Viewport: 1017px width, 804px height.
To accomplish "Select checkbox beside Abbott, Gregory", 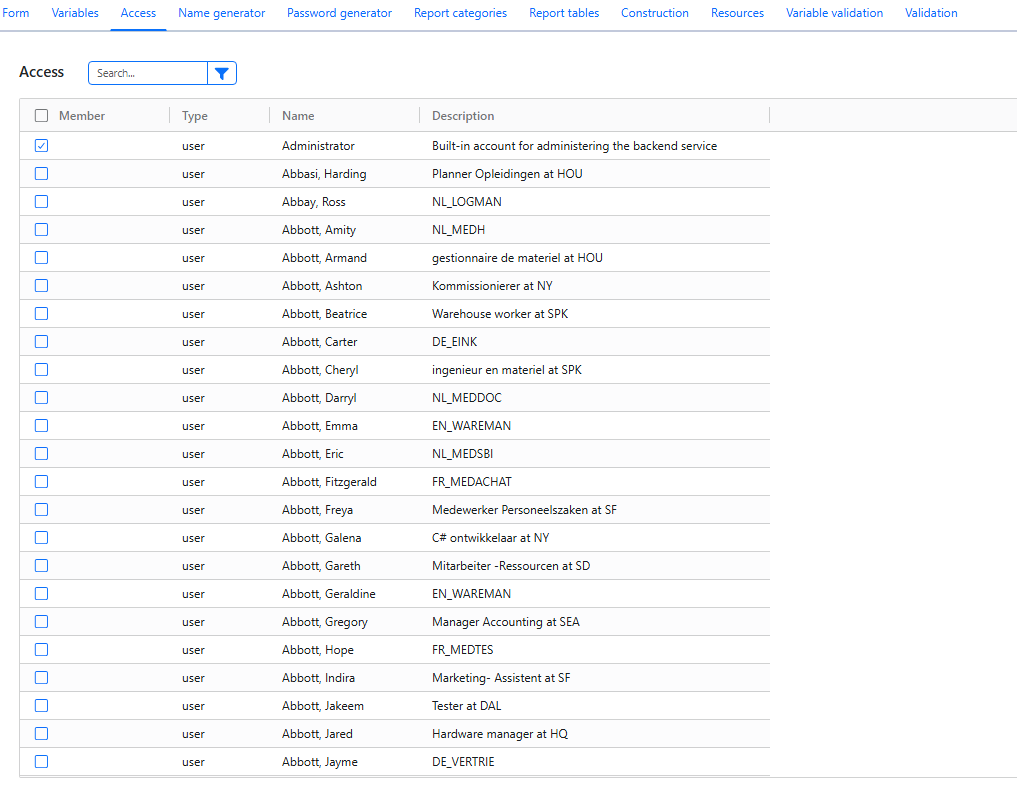I will (x=42, y=622).
